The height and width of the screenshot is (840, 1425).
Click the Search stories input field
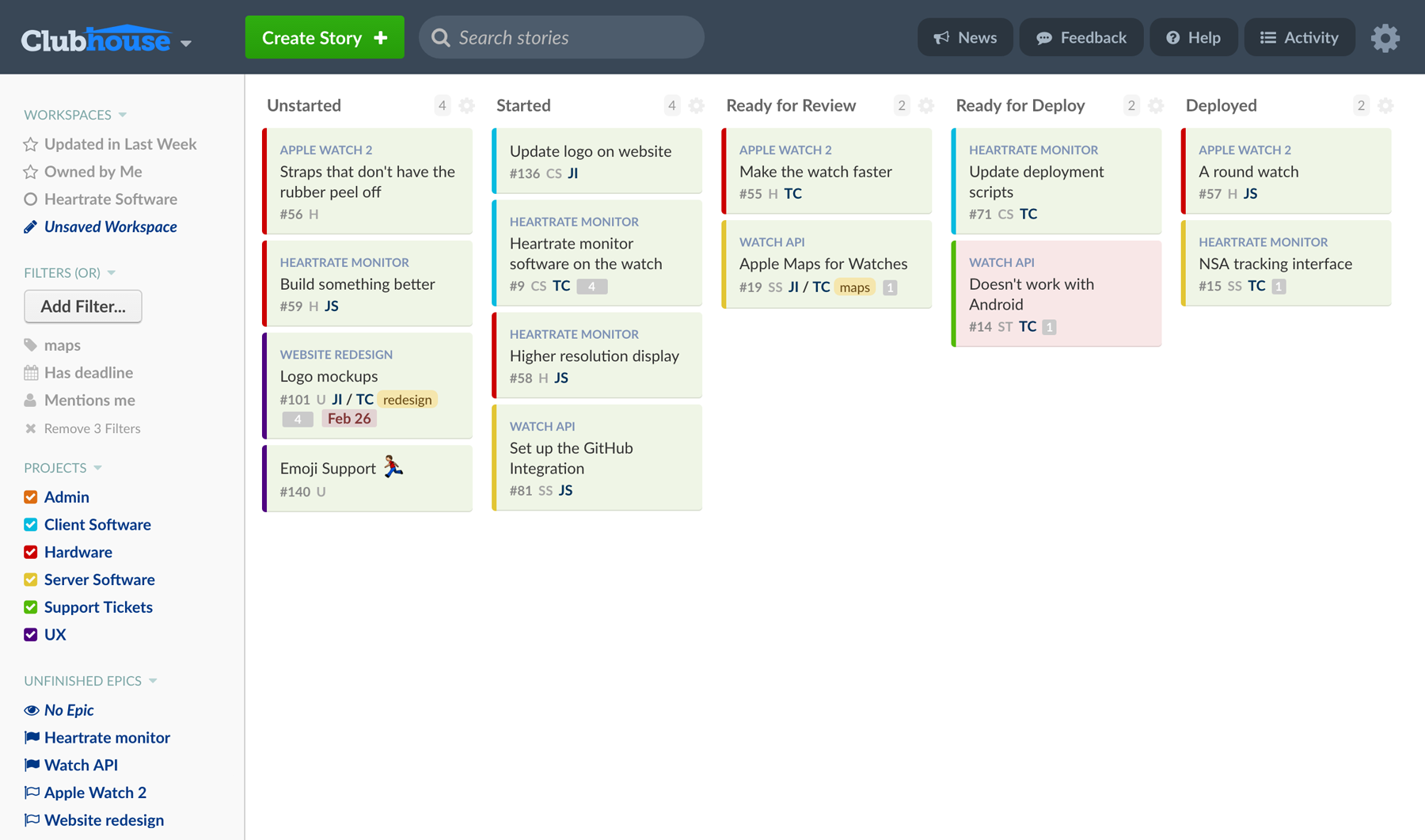(x=561, y=37)
